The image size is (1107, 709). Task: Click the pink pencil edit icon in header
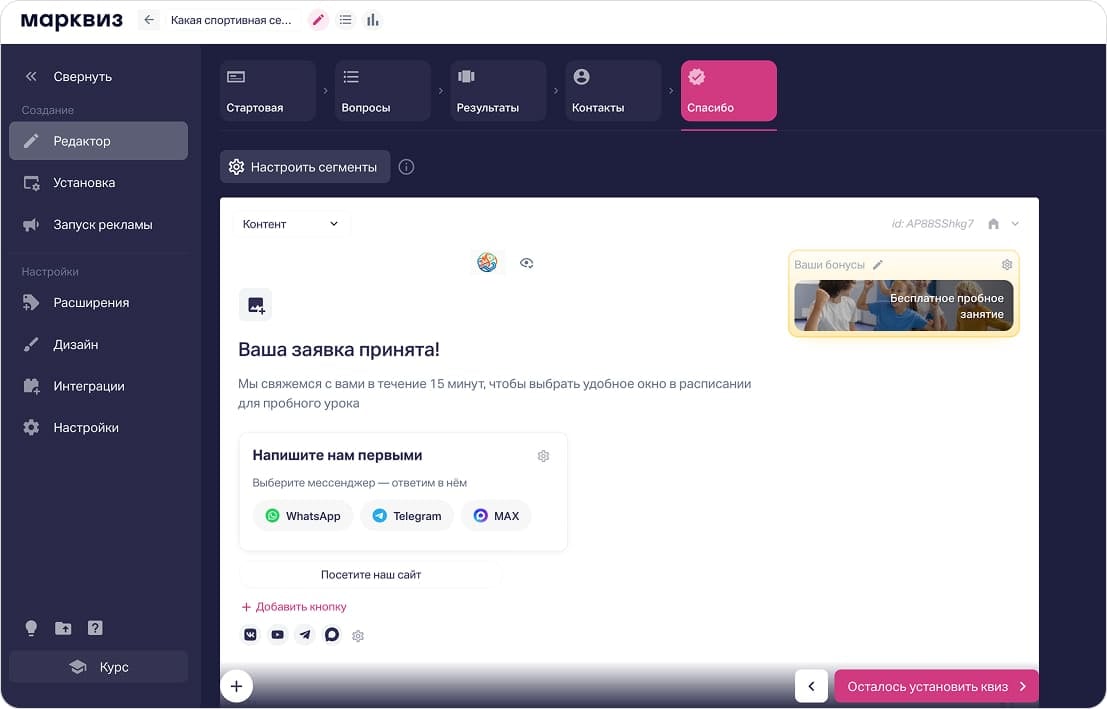pyautogui.click(x=318, y=20)
